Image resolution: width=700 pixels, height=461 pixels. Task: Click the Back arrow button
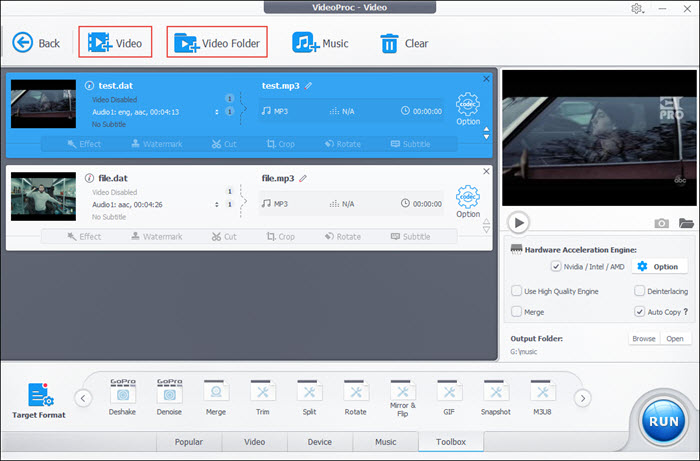(36, 43)
